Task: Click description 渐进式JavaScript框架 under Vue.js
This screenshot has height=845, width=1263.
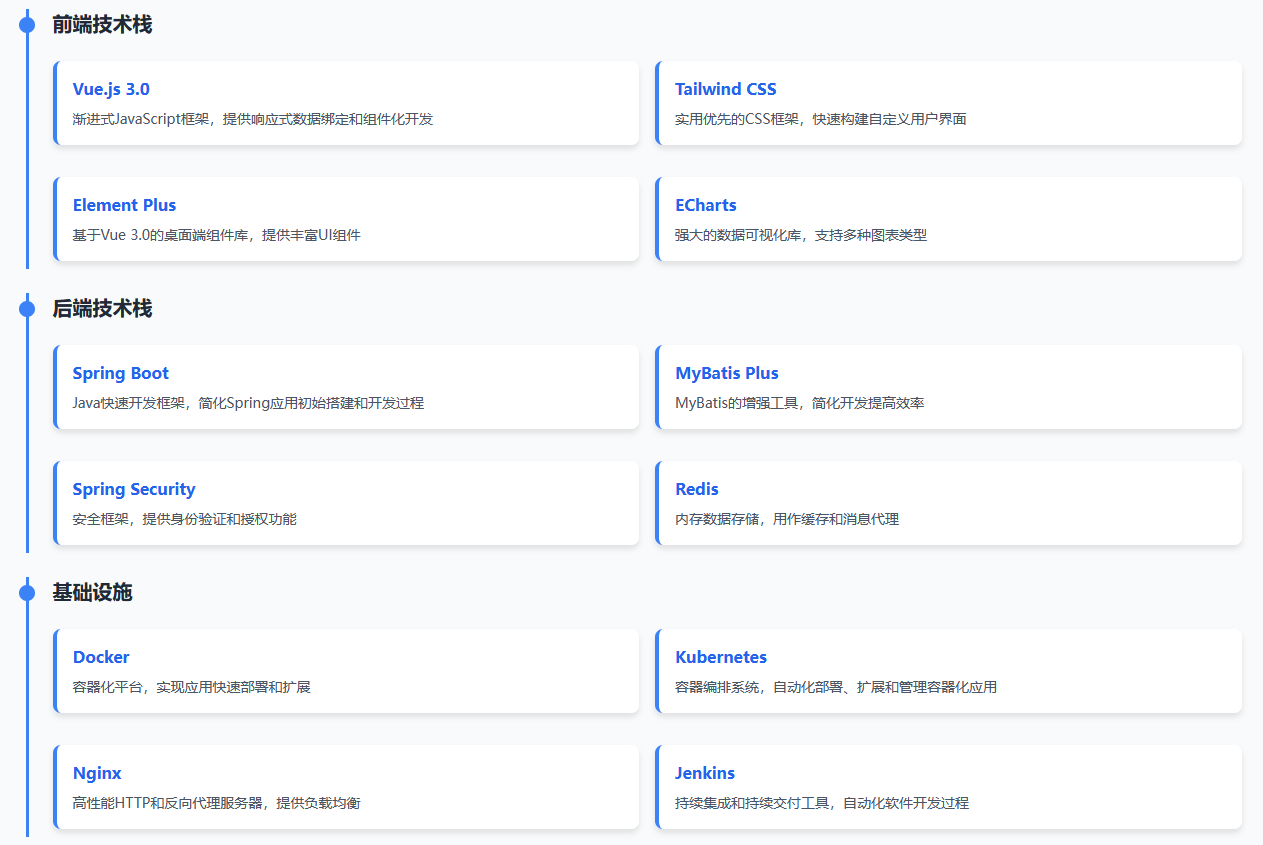Action: [253, 119]
